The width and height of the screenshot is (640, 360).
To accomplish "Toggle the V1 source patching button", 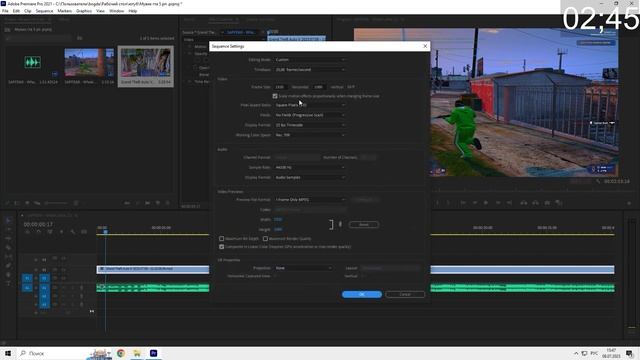I will coord(27,278).
